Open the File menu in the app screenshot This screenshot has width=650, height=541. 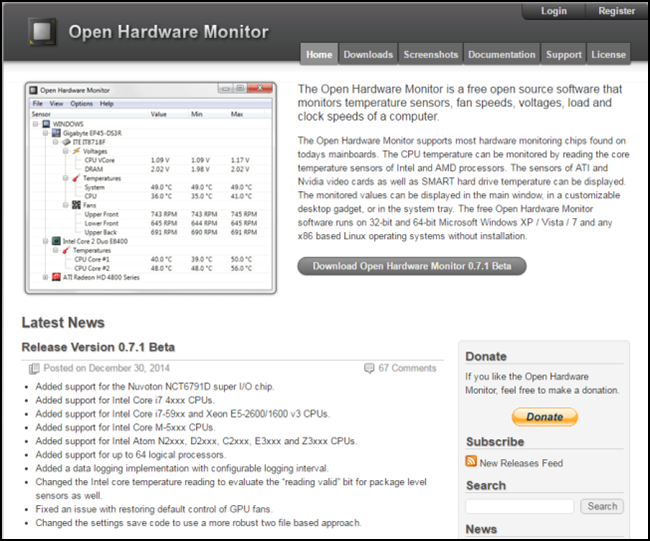coord(37,104)
